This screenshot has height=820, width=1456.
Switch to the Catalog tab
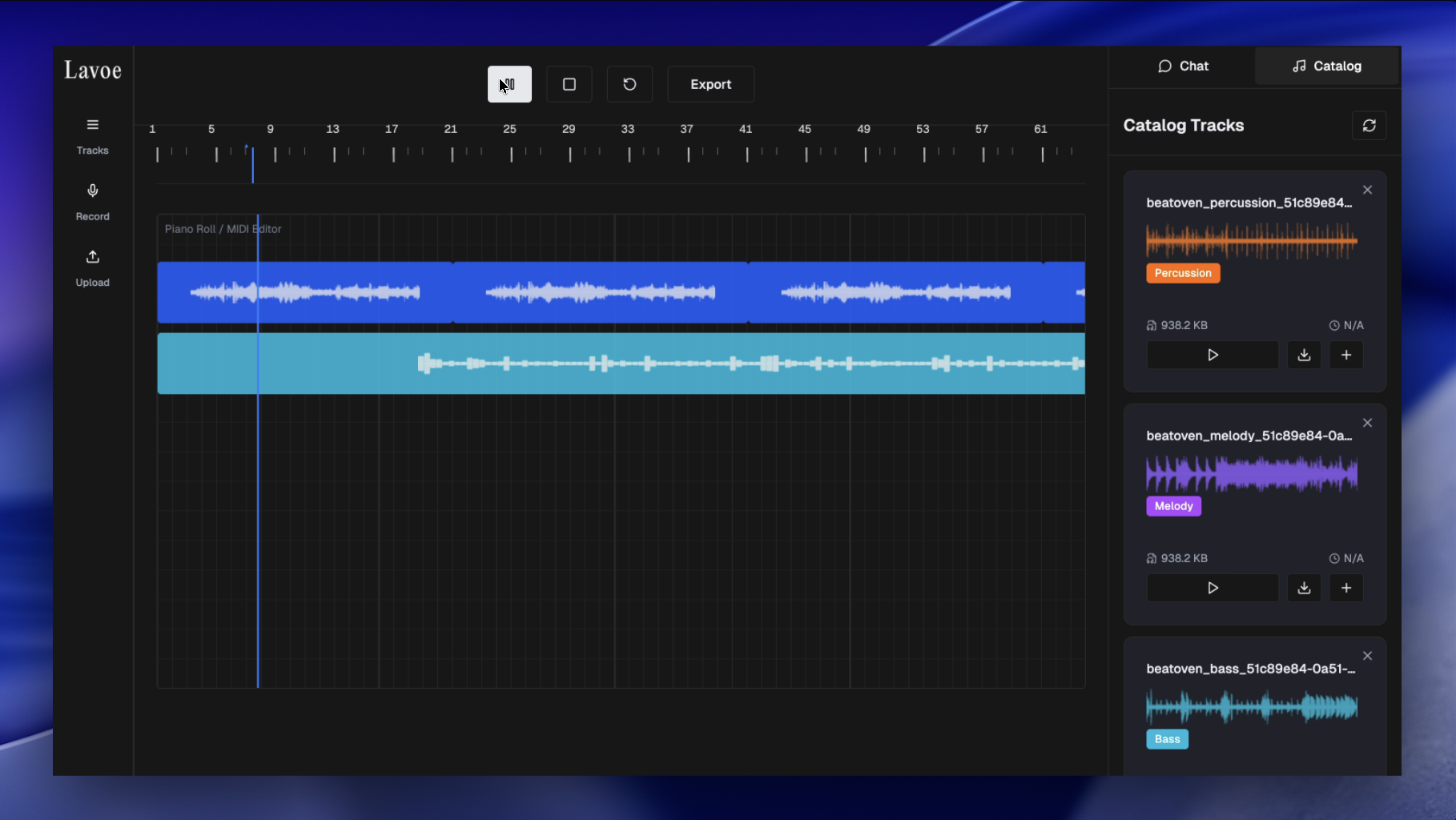coord(1327,66)
